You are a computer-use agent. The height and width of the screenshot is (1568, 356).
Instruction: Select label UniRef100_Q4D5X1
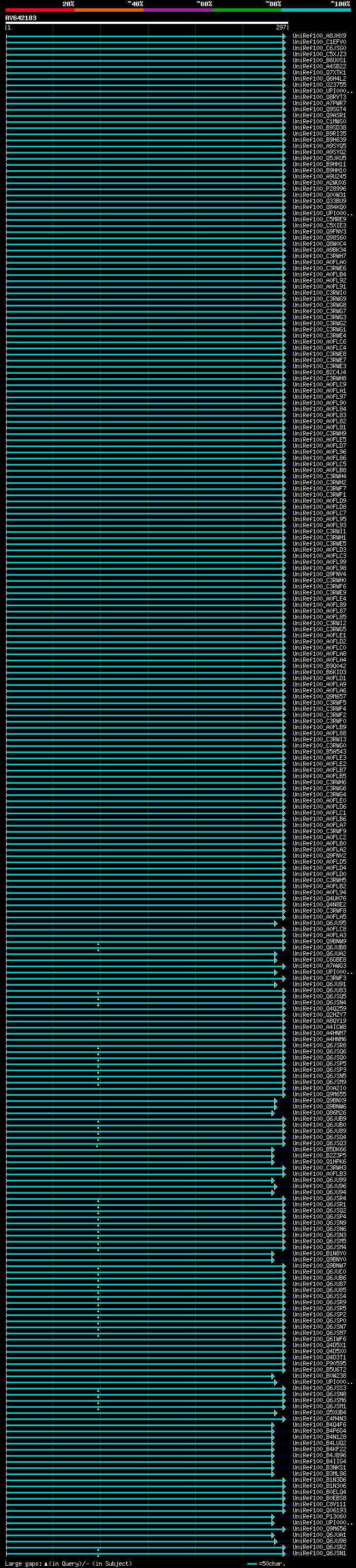319,1345
